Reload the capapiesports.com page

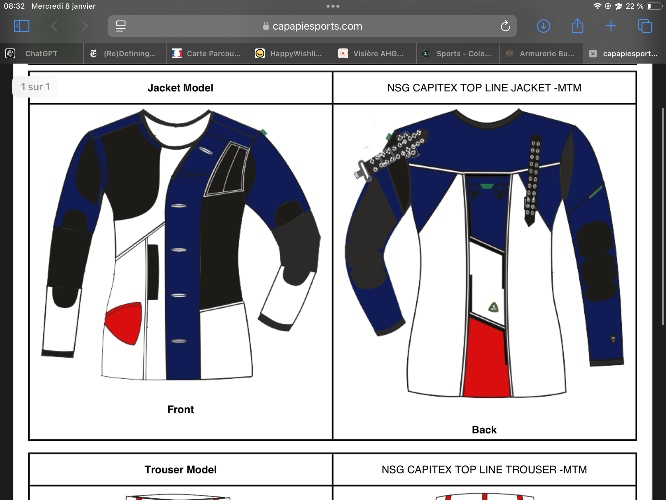coord(505,26)
